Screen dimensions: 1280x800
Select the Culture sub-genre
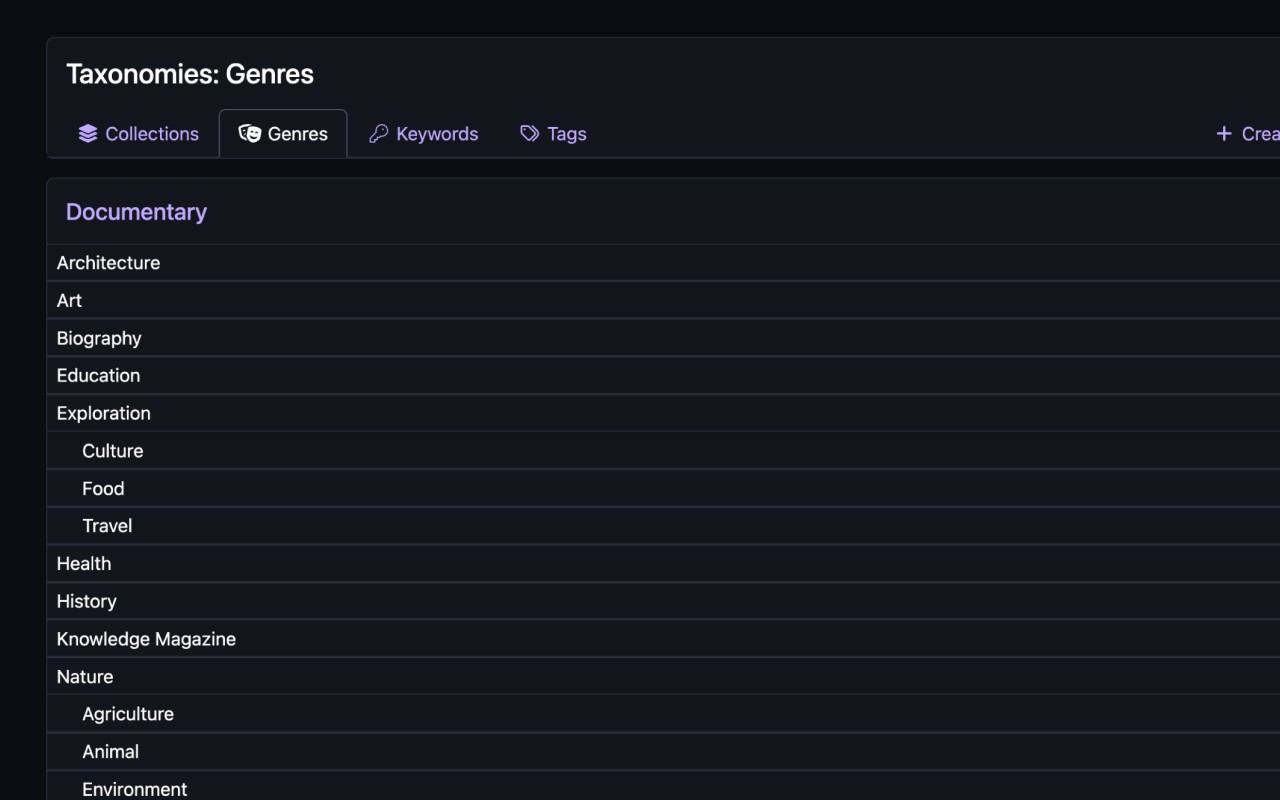[x=112, y=450]
